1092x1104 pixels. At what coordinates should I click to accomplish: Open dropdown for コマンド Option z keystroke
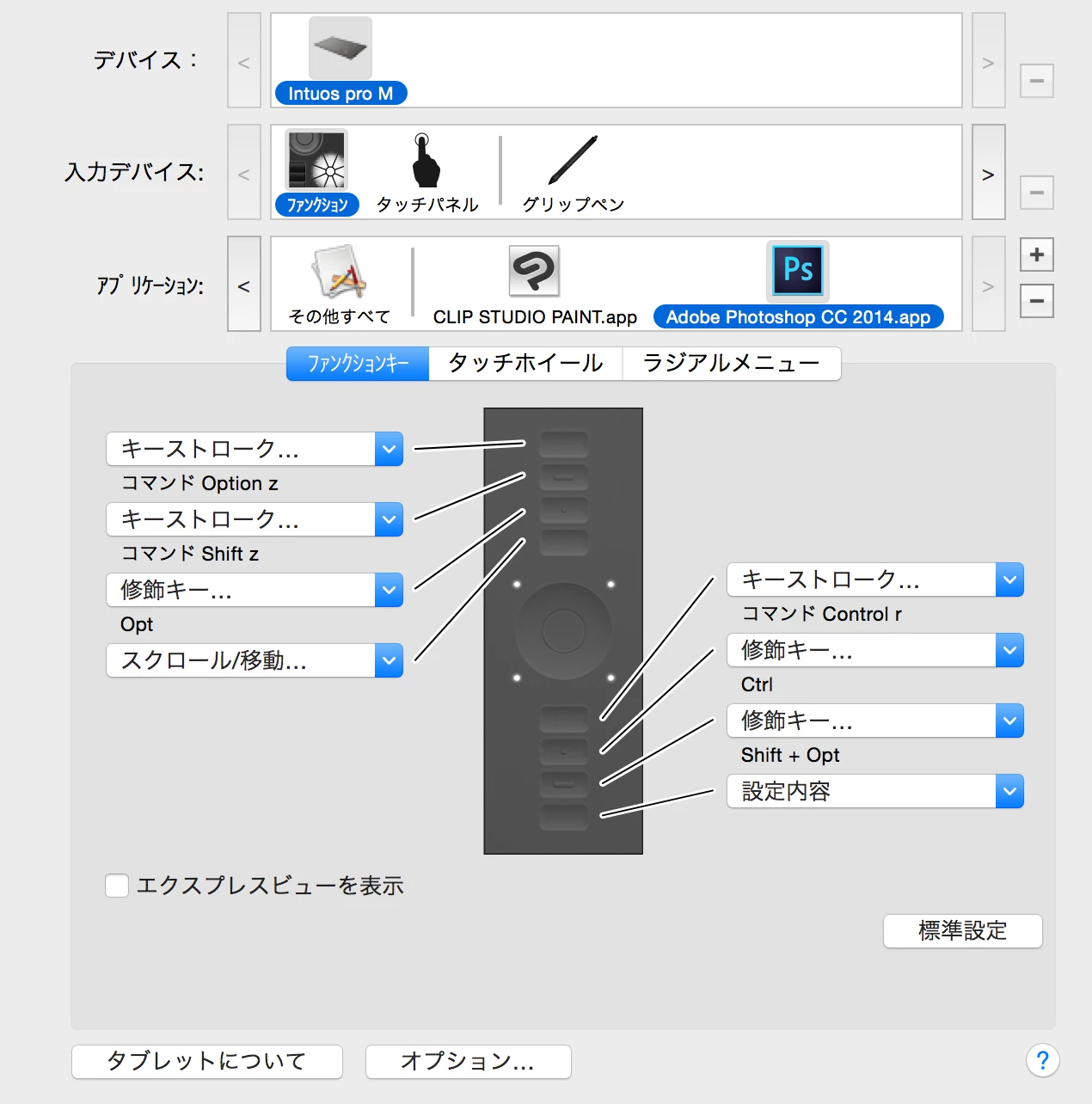click(x=255, y=449)
